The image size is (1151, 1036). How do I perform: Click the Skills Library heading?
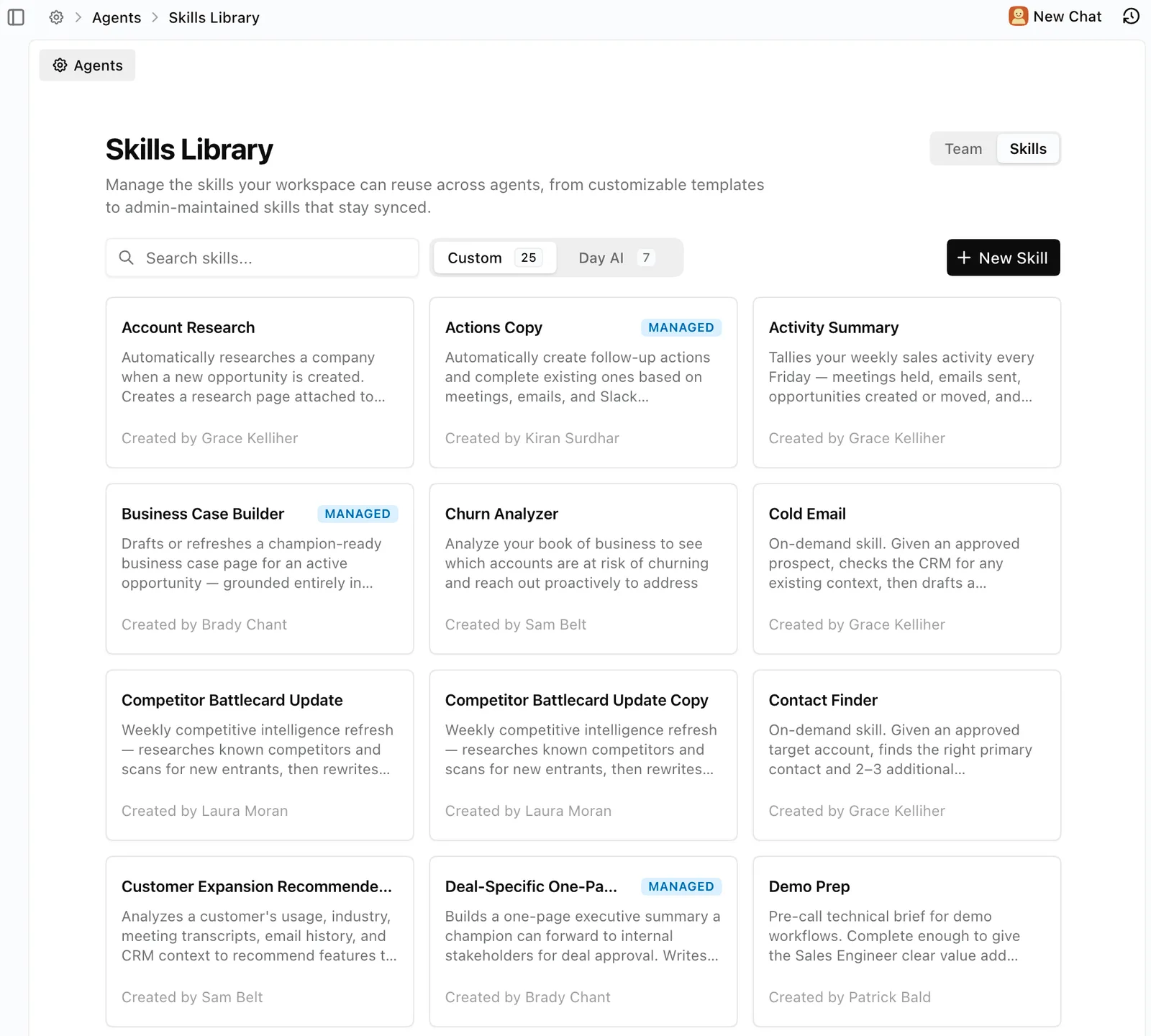[189, 150]
